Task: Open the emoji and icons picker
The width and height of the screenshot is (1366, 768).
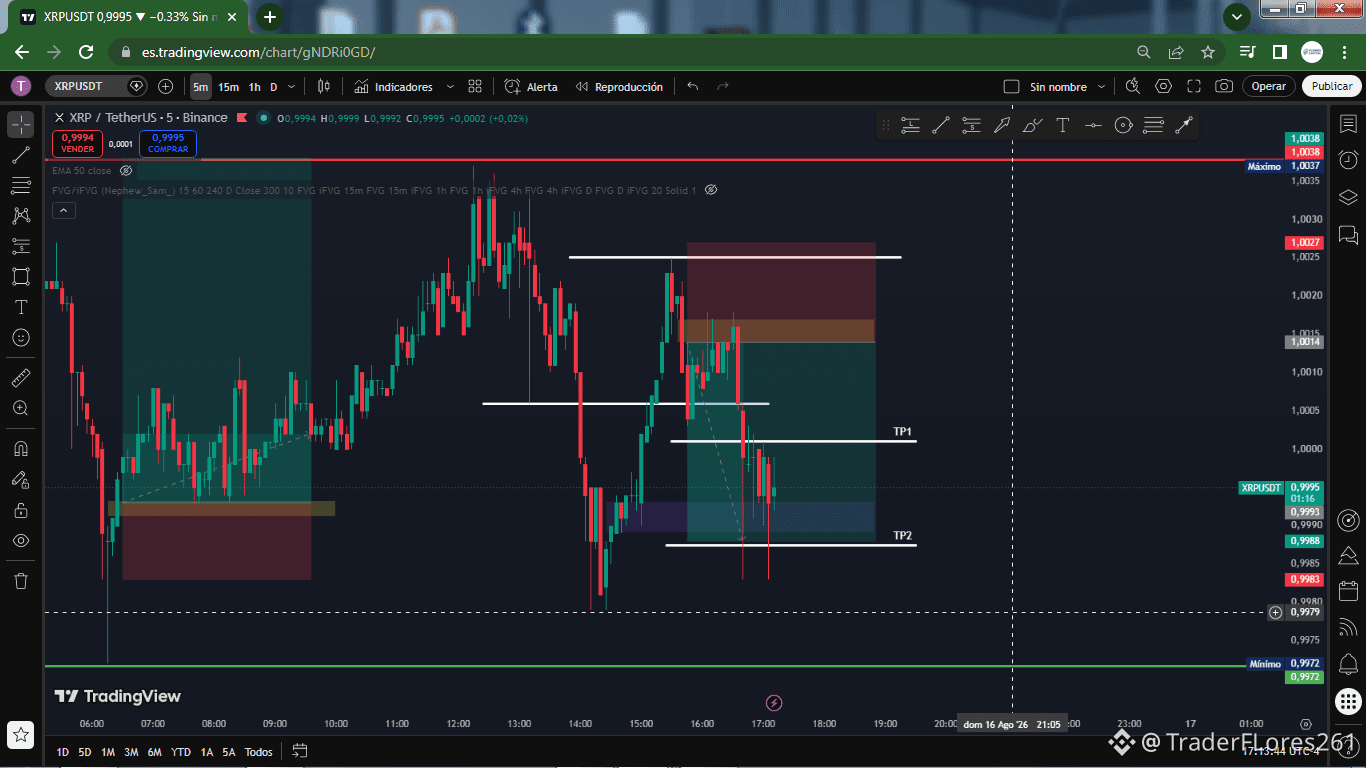Action: 21,338
